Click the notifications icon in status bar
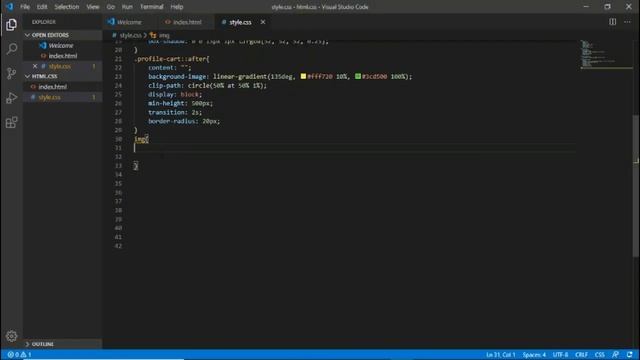This screenshot has width=640, height=360. click(x=630, y=355)
